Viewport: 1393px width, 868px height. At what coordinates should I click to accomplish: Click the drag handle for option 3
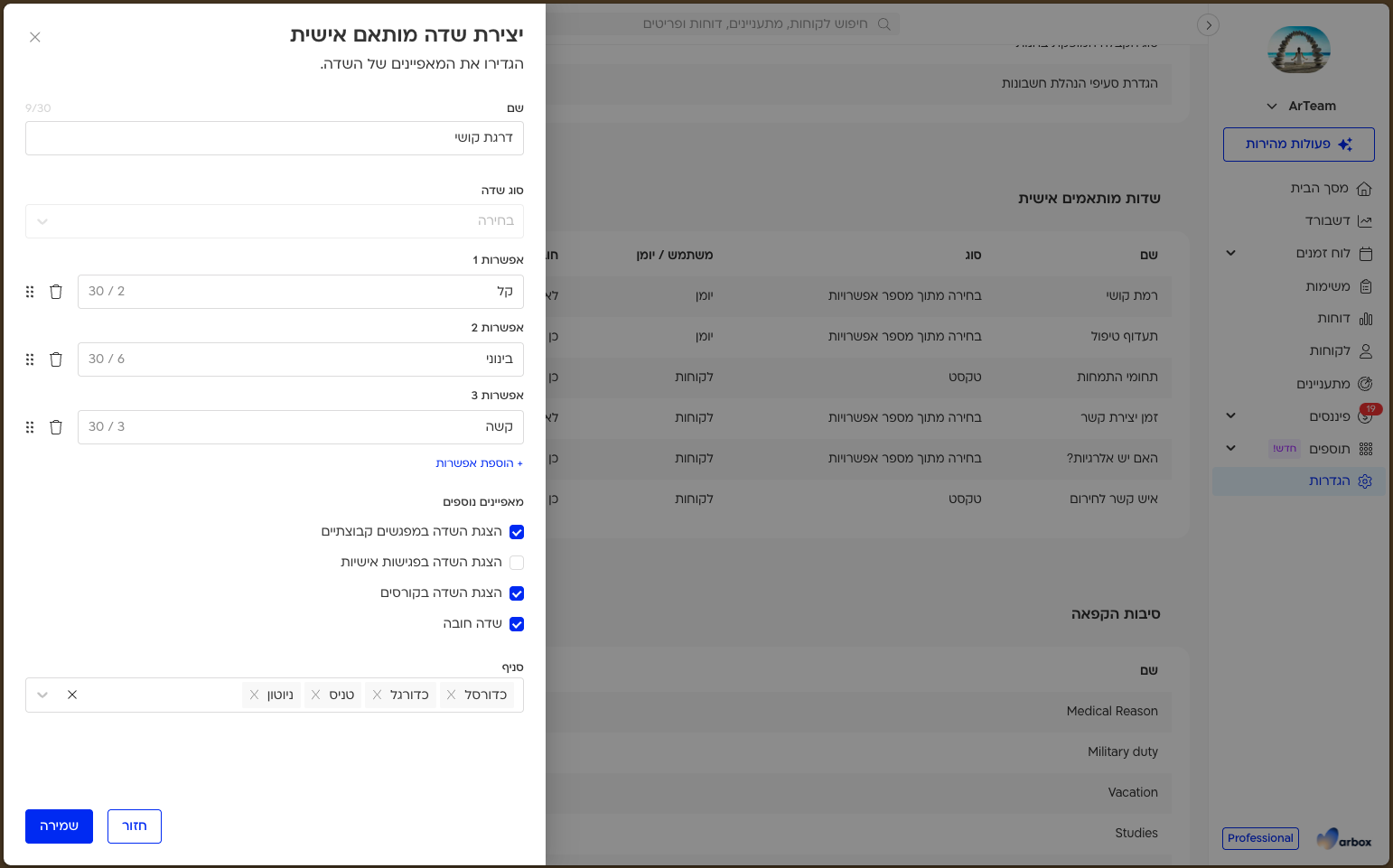point(30,427)
